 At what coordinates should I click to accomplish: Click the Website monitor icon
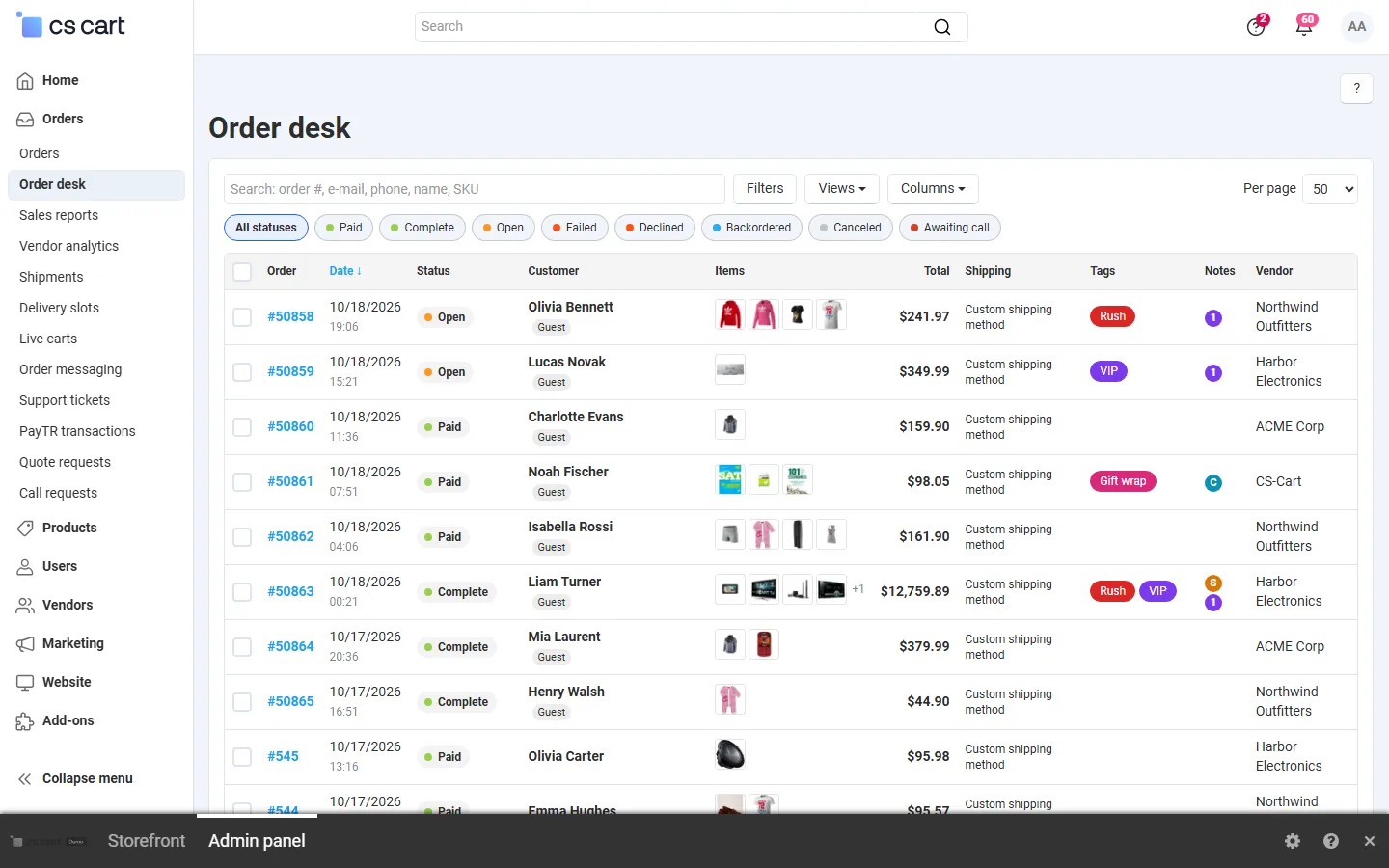[x=25, y=683]
